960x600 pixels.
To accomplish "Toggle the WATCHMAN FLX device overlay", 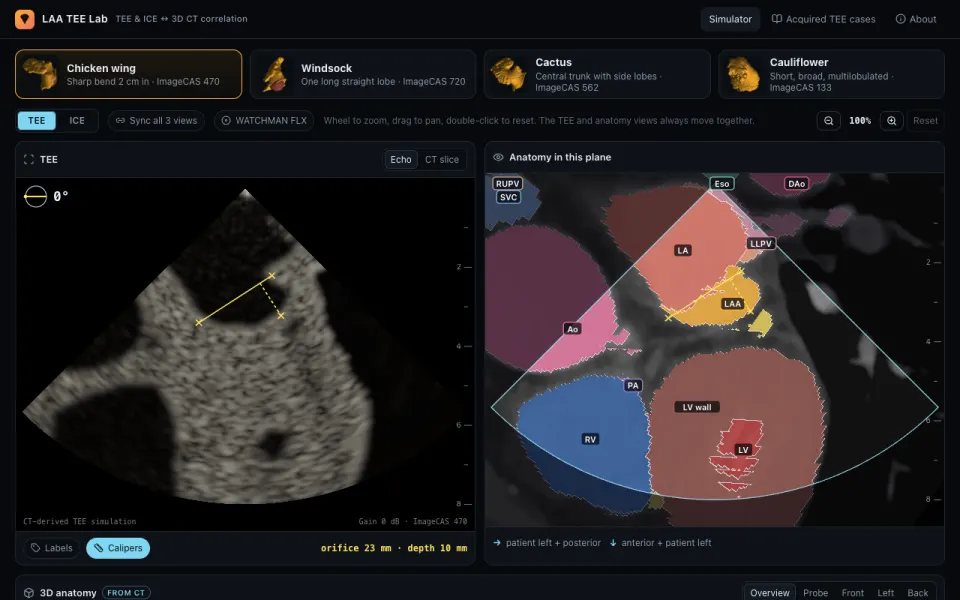I will 264,121.
